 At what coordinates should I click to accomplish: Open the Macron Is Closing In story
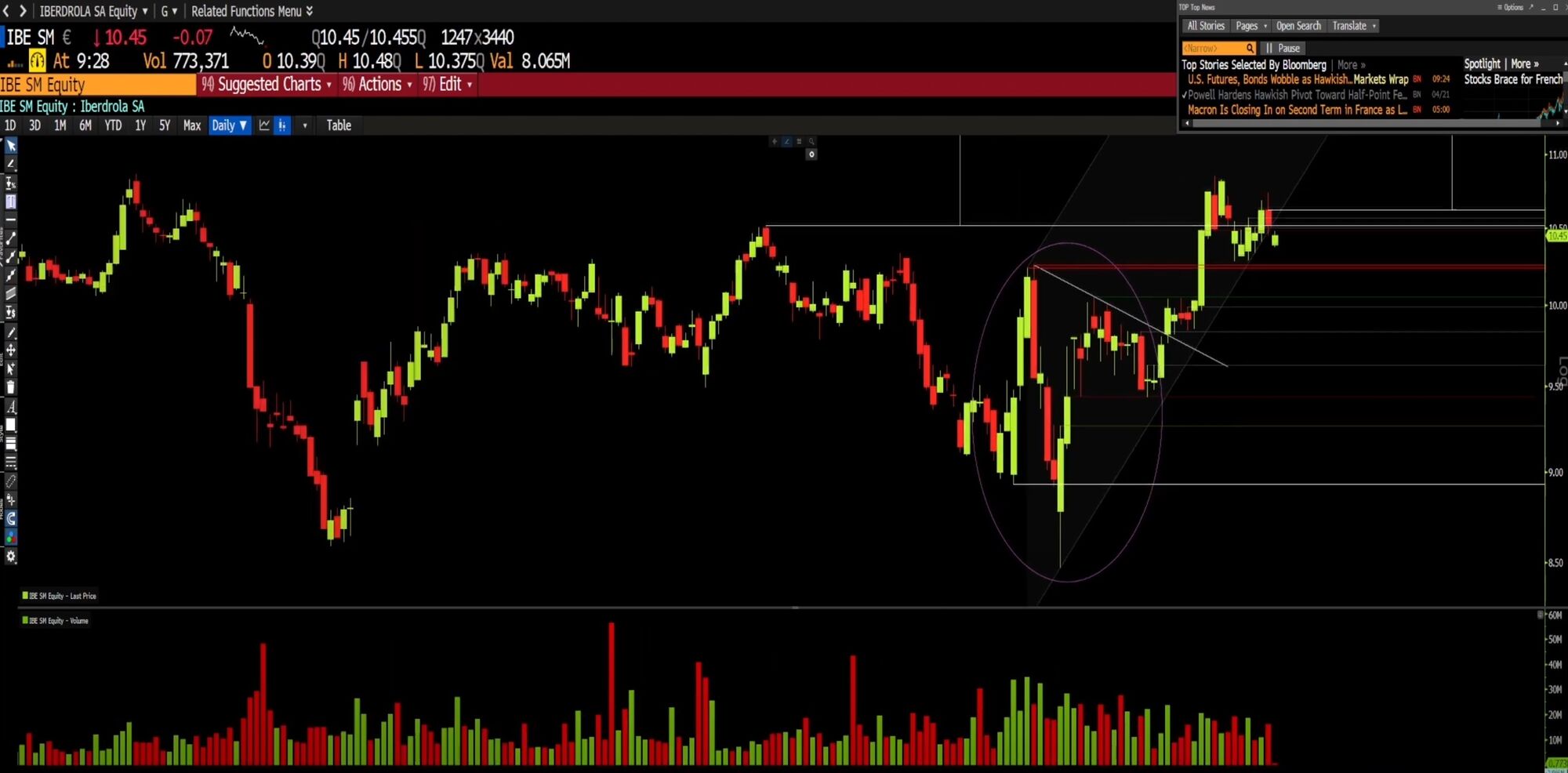pyautogui.click(x=1298, y=110)
